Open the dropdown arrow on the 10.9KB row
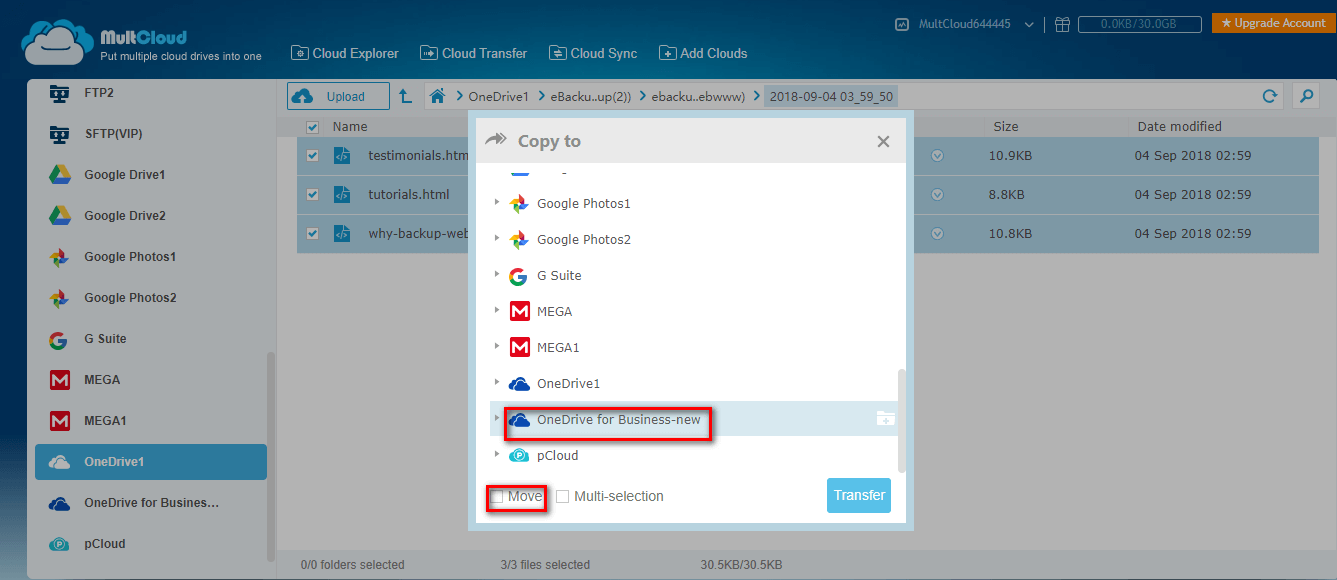Screen dimensions: 1337x580 (x=937, y=156)
